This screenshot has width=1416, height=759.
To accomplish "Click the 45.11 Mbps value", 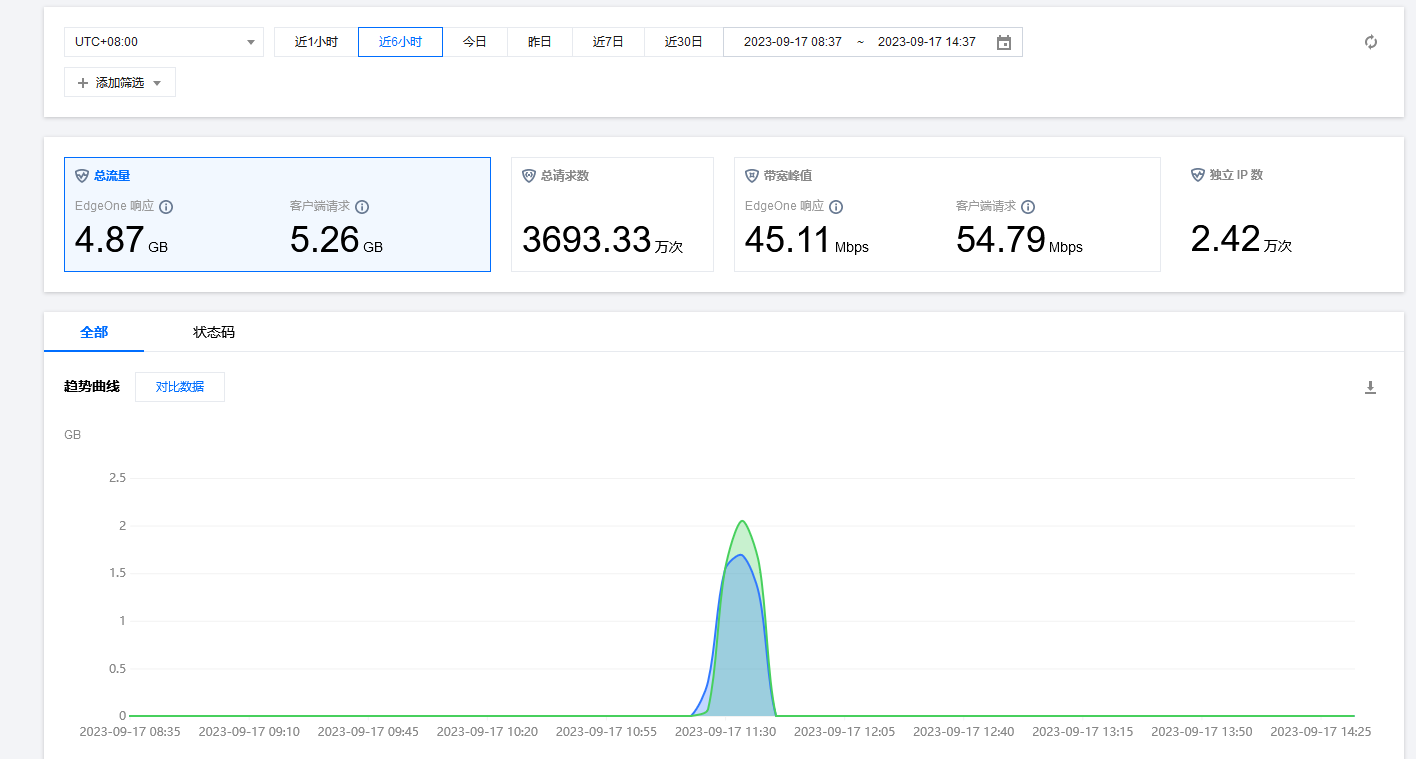I will point(807,240).
